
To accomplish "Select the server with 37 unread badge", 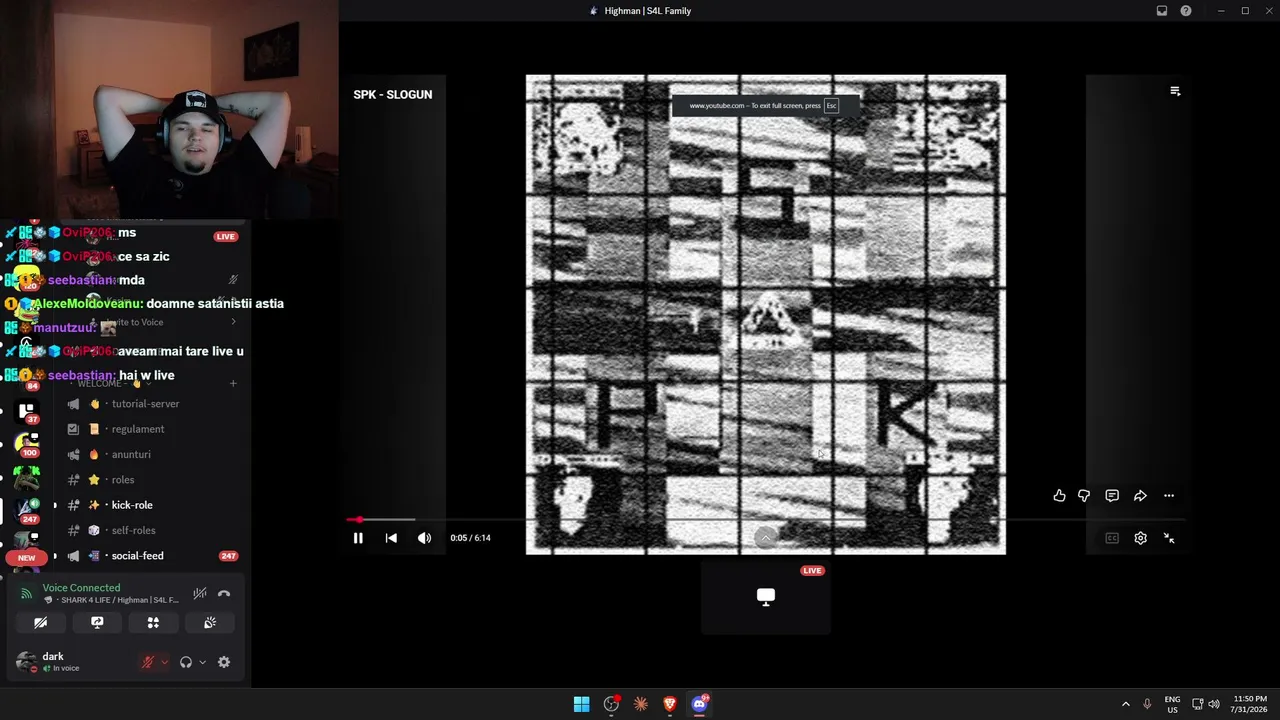I will 27,412.
